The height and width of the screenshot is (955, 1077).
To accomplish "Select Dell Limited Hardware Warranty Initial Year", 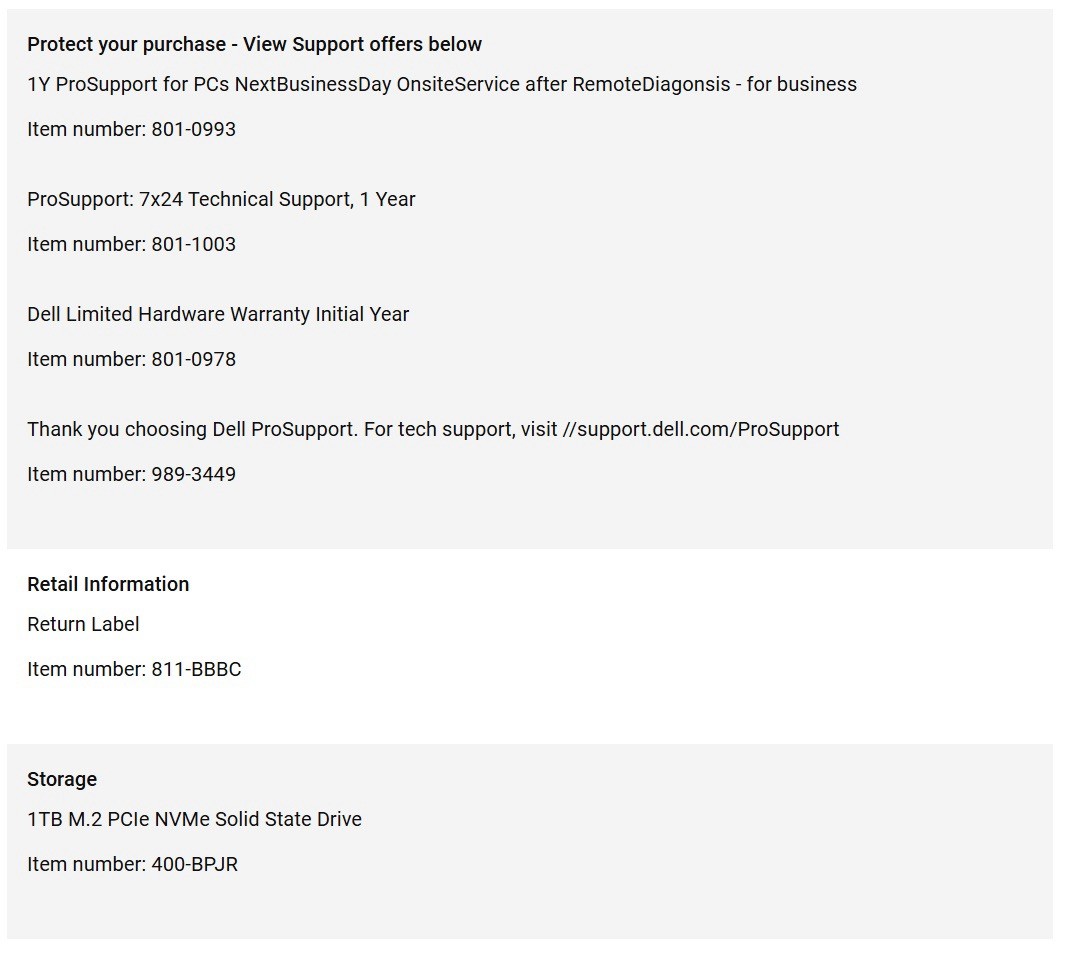I will click(x=218, y=314).
